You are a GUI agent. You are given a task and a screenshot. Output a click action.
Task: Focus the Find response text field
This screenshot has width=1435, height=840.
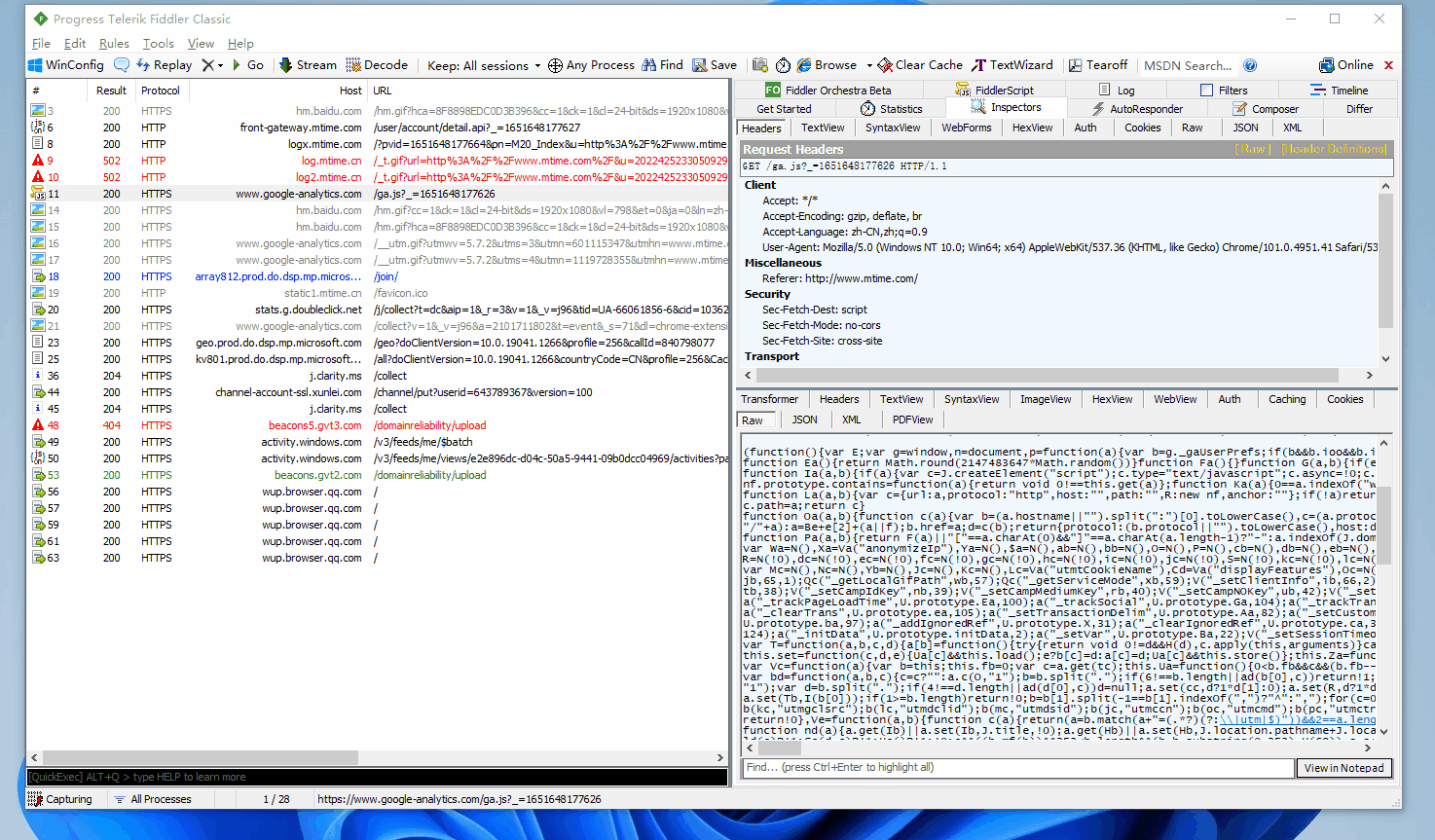click(x=1017, y=768)
